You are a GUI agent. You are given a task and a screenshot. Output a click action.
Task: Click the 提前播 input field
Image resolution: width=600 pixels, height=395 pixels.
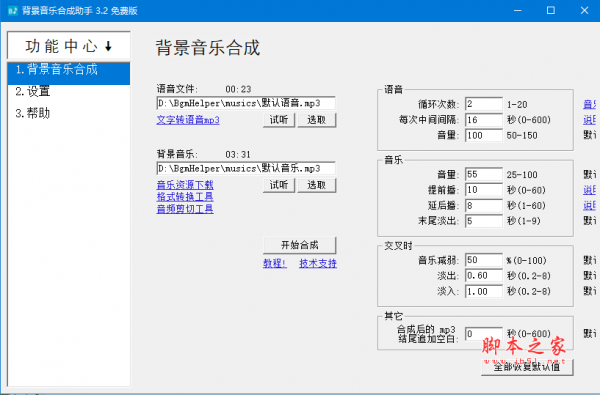(x=484, y=190)
